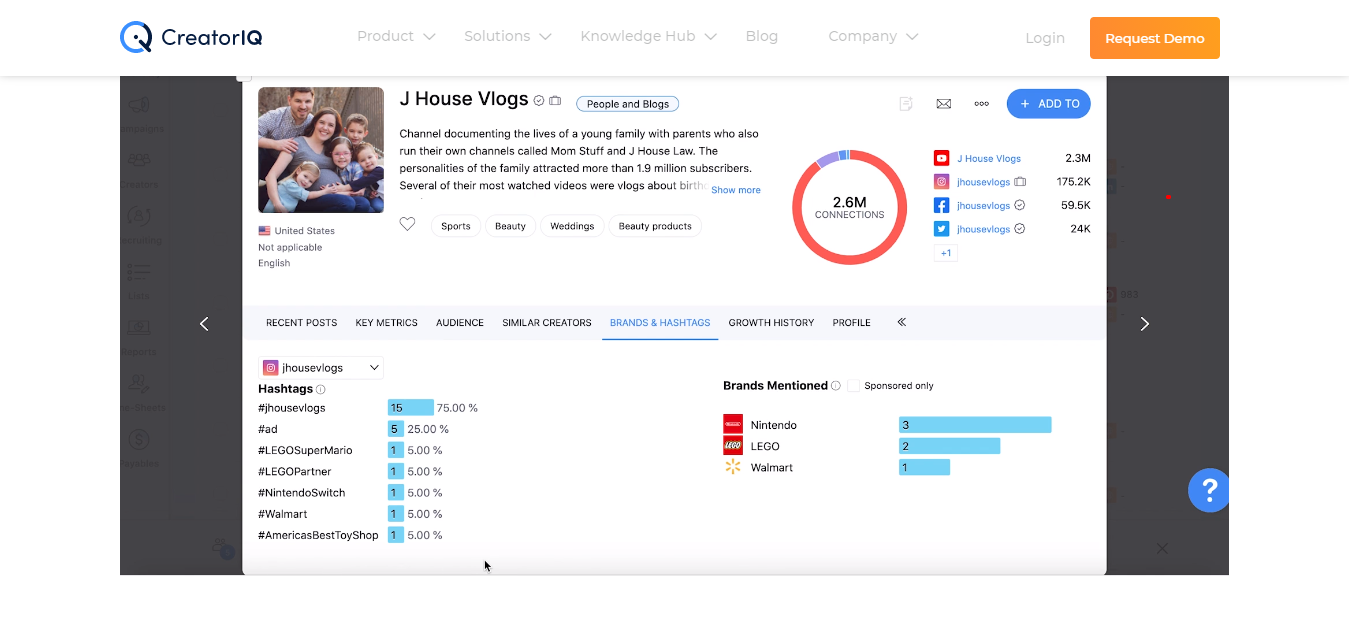Click the verified check beside Twitter jhousevlogs

coord(1020,229)
